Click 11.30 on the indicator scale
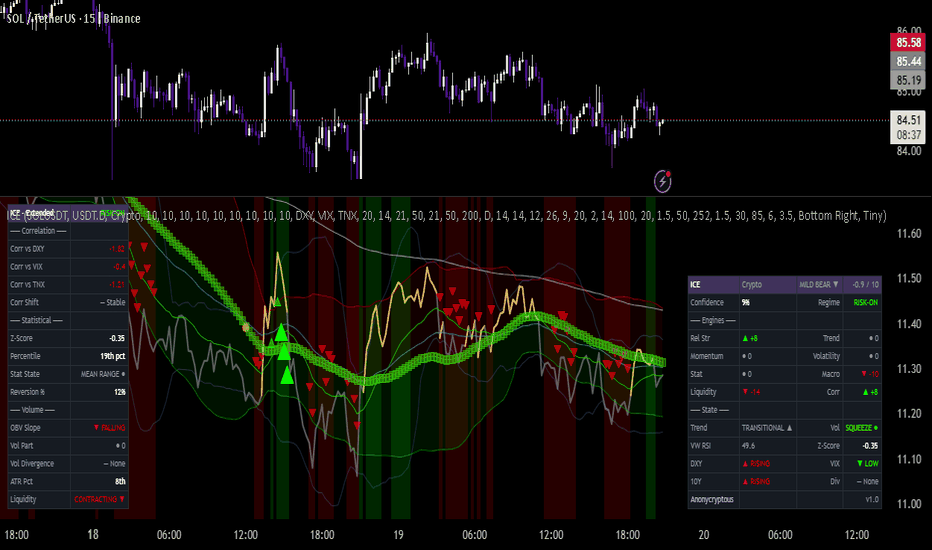The width and height of the screenshot is (932, 550). [909, 369]
